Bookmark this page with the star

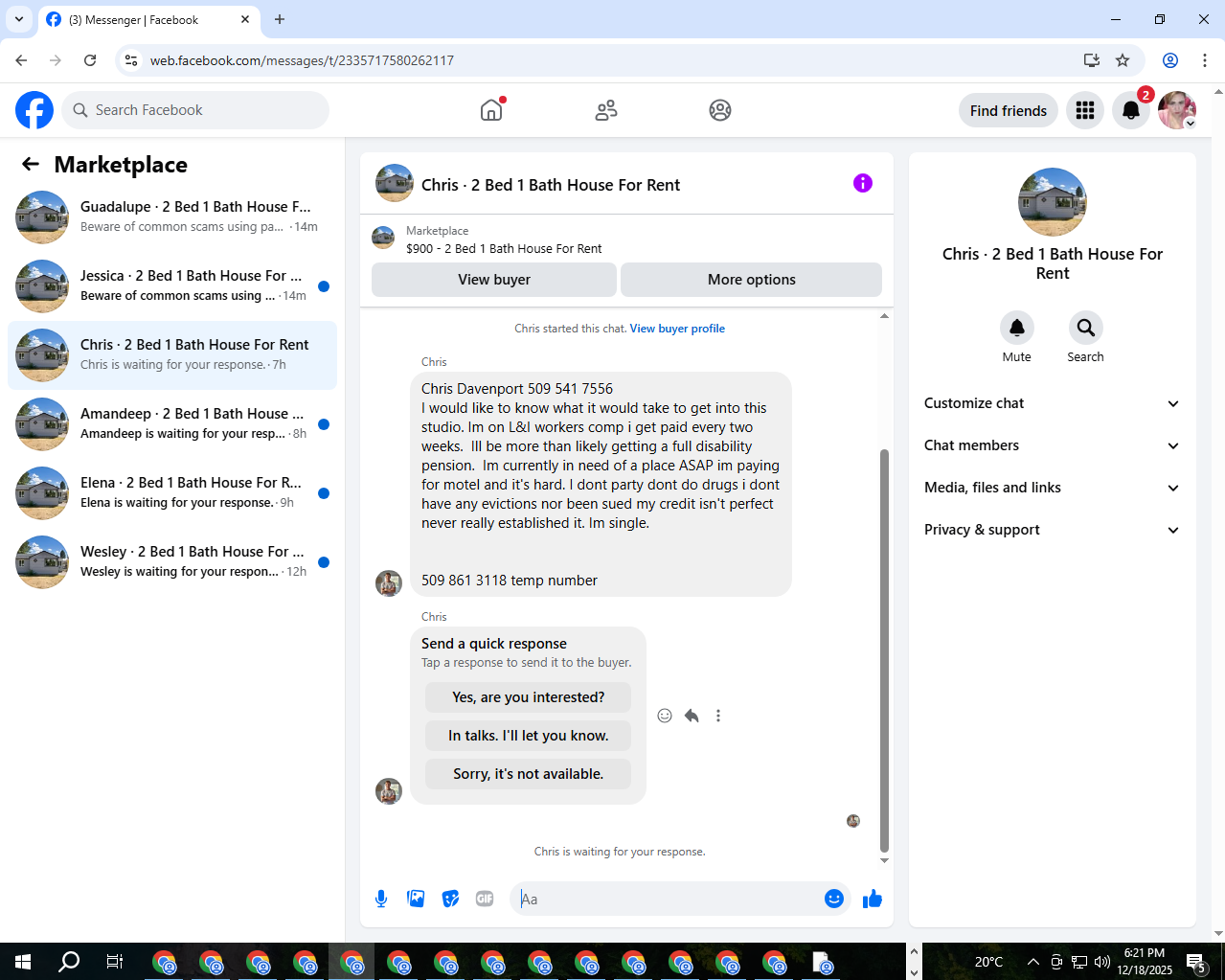tap(1123, 60)
